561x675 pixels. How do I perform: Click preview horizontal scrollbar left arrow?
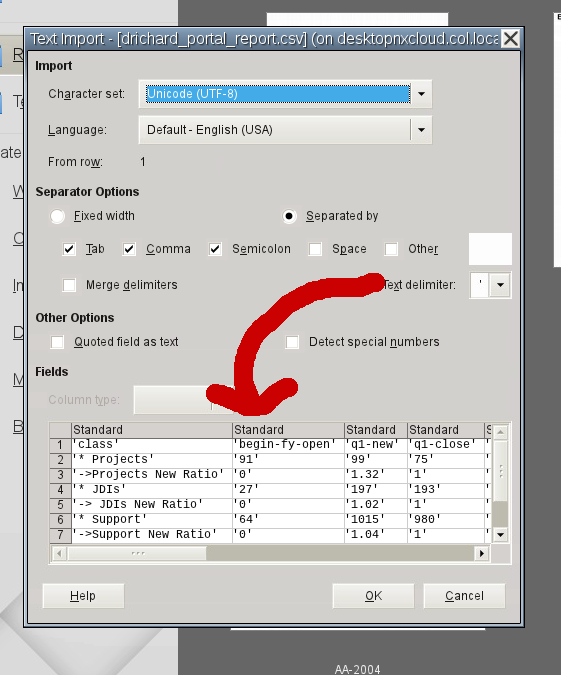pos(59,553)
